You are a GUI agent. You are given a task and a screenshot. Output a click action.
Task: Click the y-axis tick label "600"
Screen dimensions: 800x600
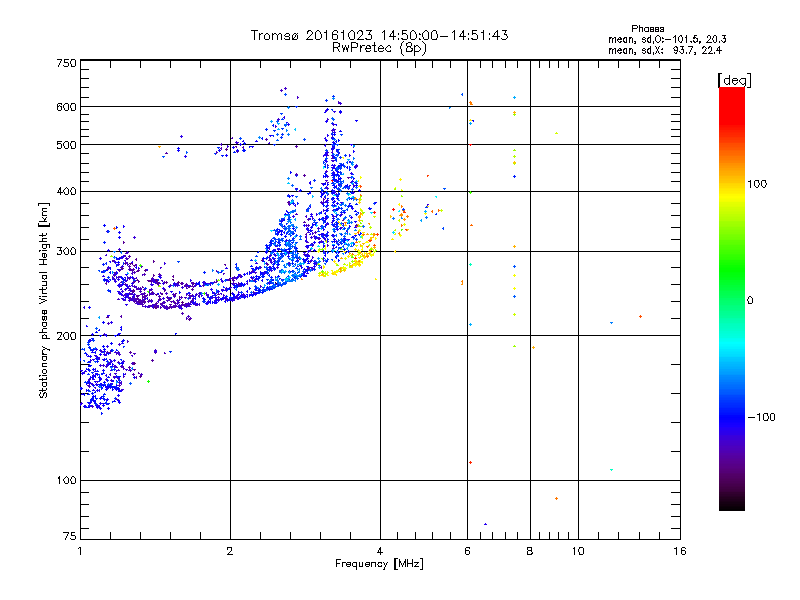[67, 107]
